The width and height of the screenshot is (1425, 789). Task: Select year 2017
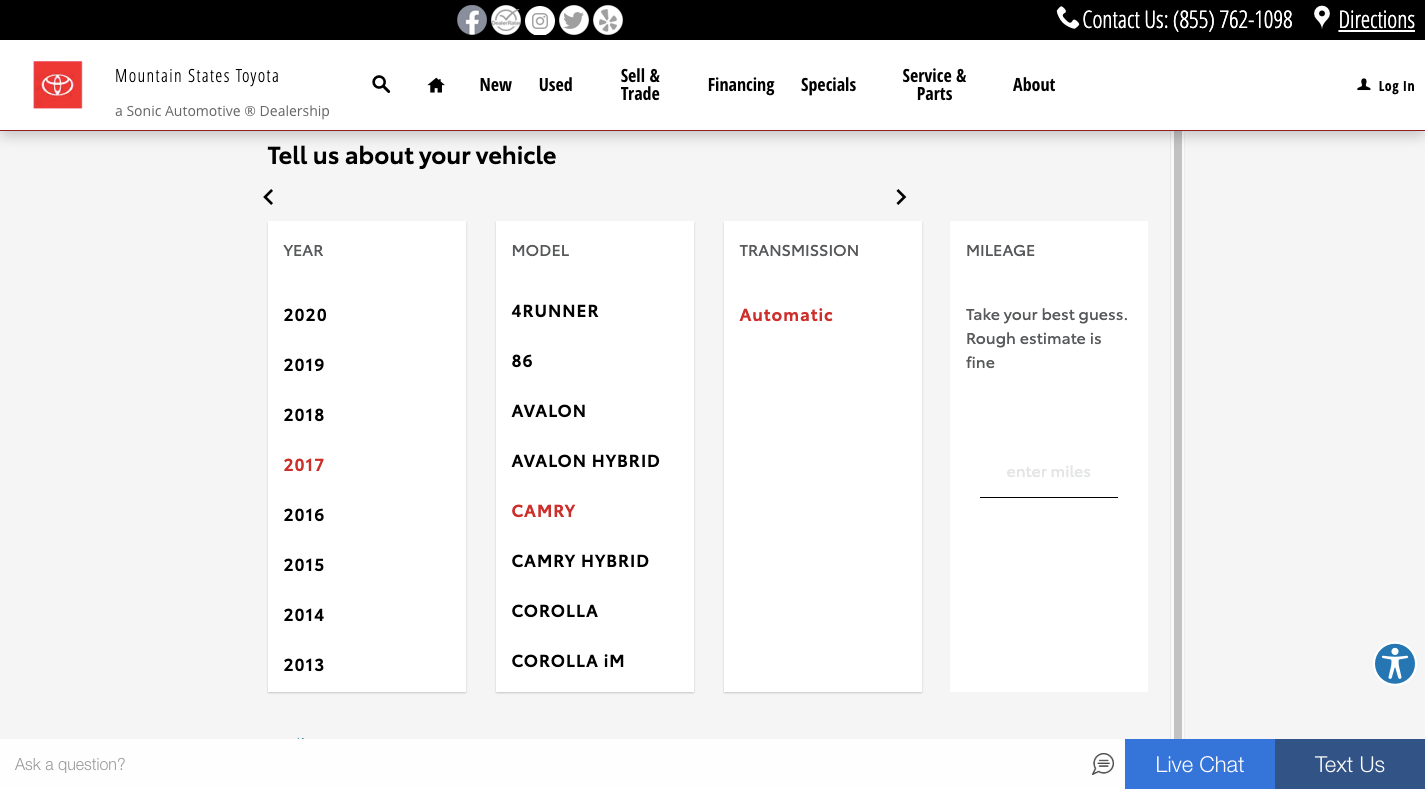pyautogui.click(x=304, y=465)
